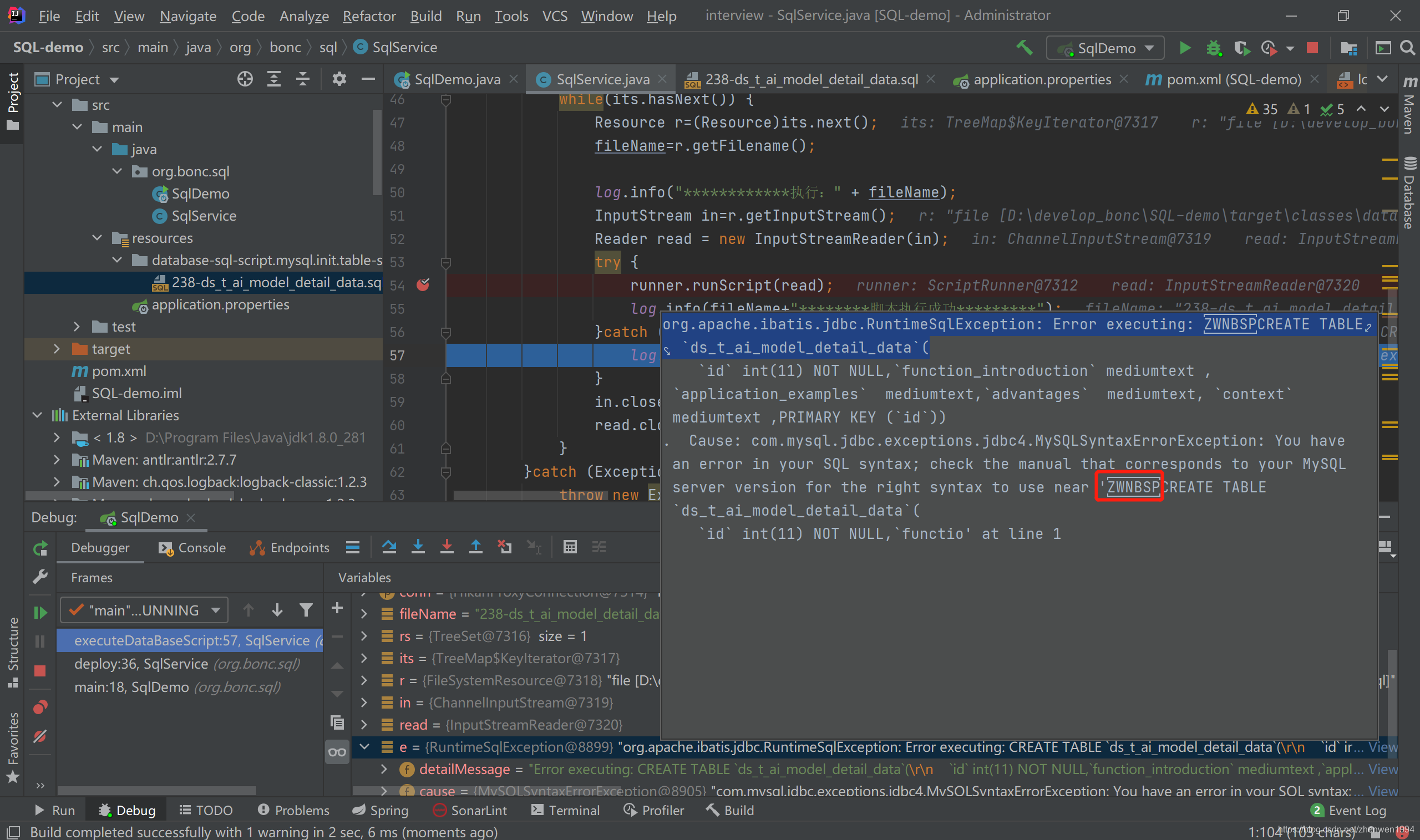Click the Step Into debugger icon
Screen dimensions: 1420x840
click(418, 547)
